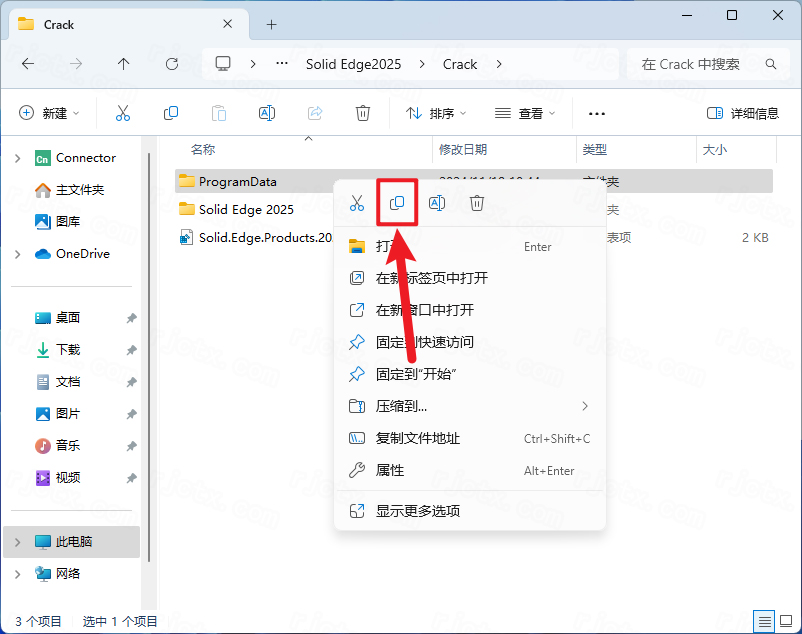This screenshot has width=802, height=634.
Task: Open the three-dot See more menu
Action: pos(597,113)
